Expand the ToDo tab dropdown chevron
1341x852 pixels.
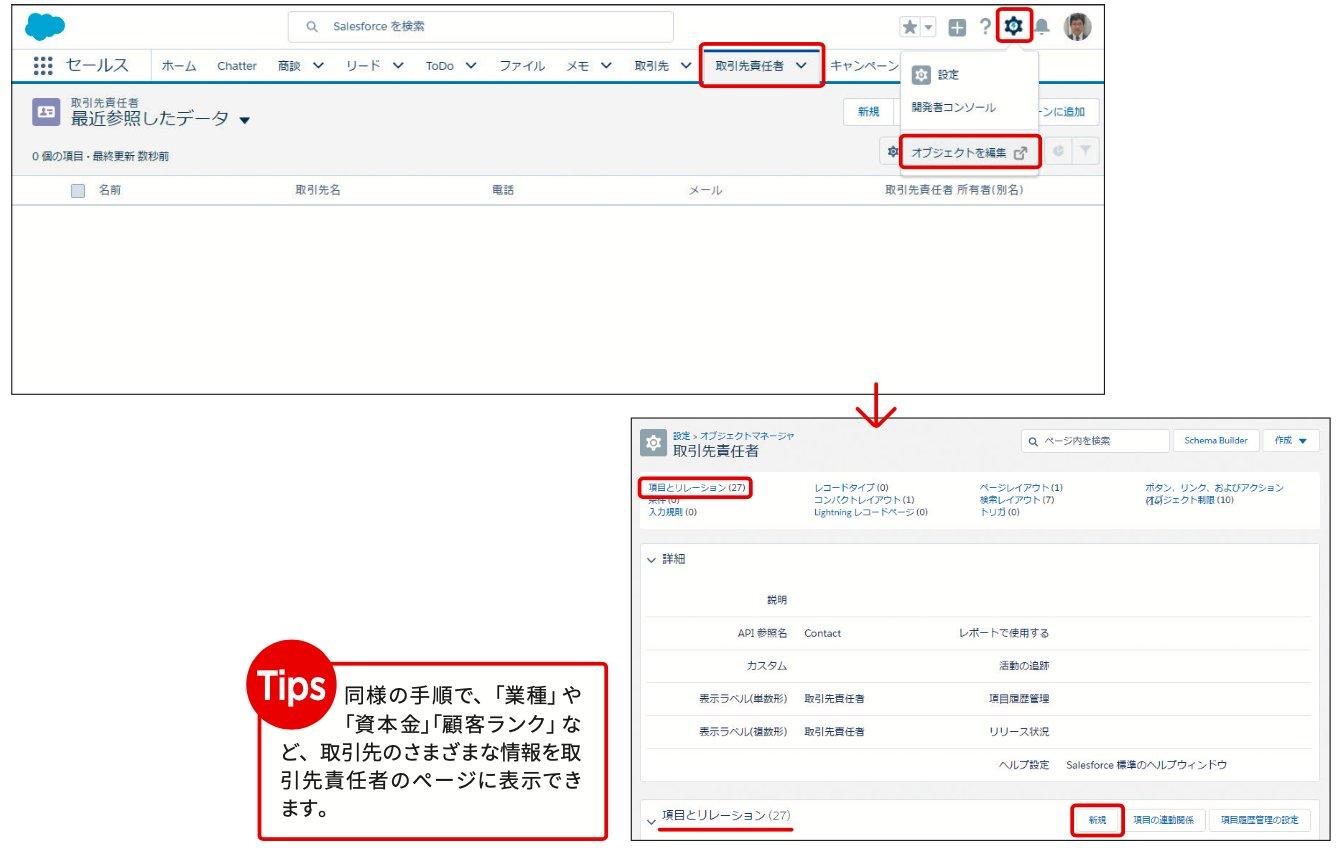point(471,66)
